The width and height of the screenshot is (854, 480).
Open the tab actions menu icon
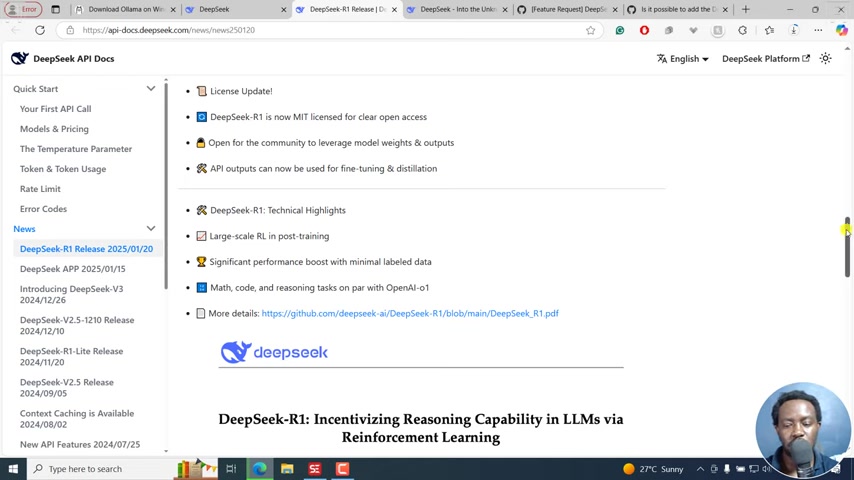(x=56, y=9)
